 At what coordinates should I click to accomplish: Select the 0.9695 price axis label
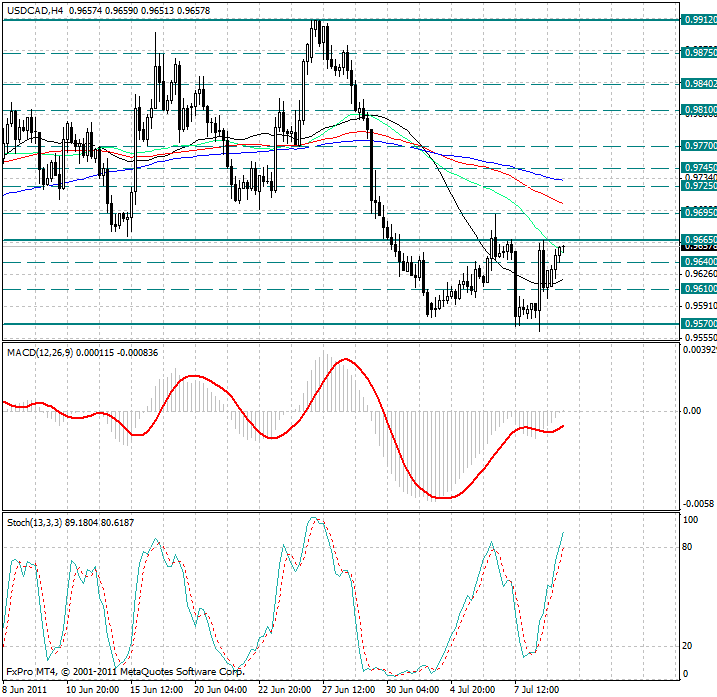tap(698, 213)
